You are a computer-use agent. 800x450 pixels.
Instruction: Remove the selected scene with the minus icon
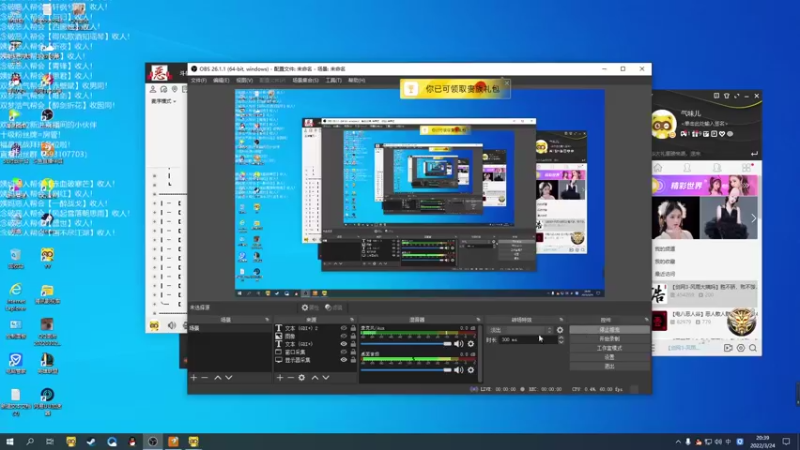[x=205, y=378]
